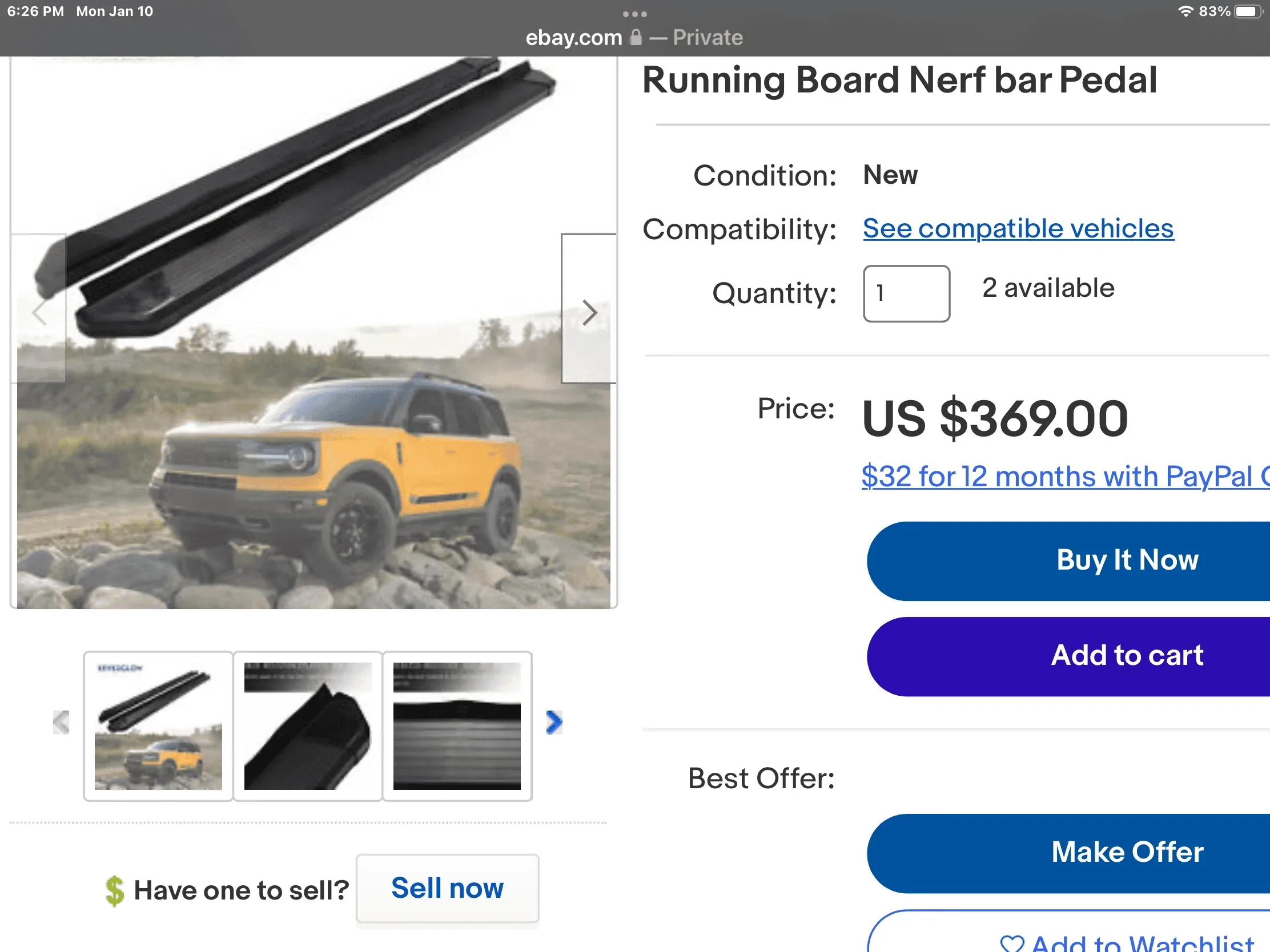Tap the three-dot multitasking menu at top
Image resolution: width=1270 pixels, height=952 pixels.
tap(634, 13)
